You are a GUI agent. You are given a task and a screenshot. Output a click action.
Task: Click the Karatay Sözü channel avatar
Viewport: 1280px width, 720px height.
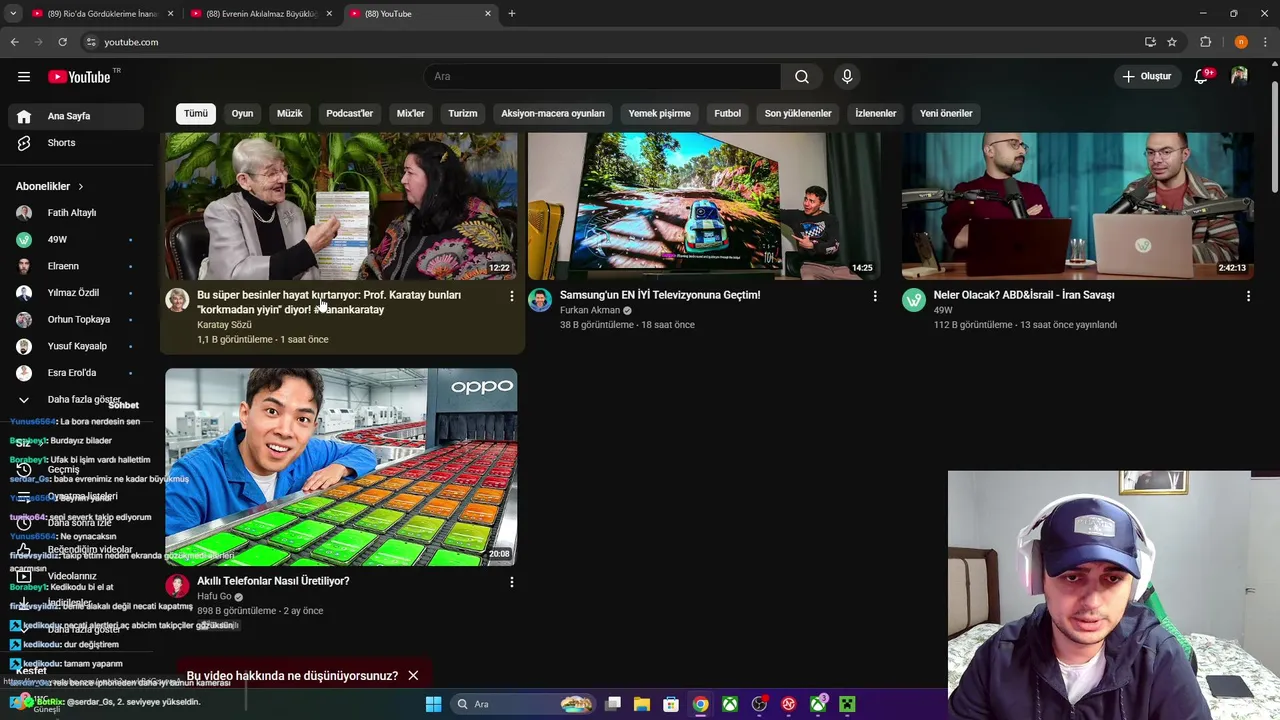point(177,300)
